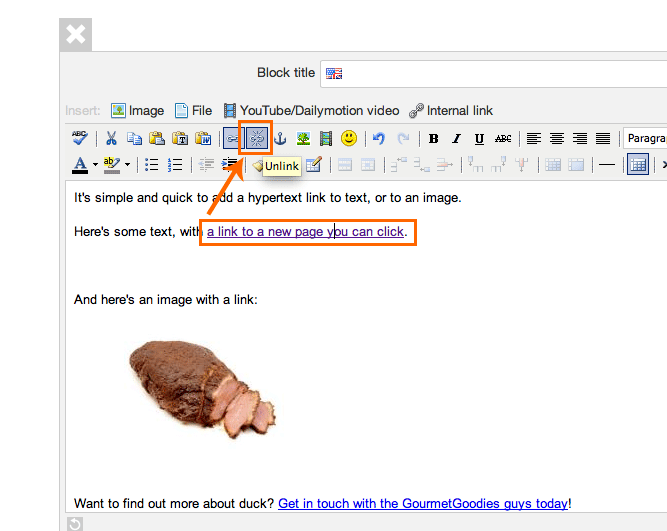Toggle the bulleted list

pos(151,165)
